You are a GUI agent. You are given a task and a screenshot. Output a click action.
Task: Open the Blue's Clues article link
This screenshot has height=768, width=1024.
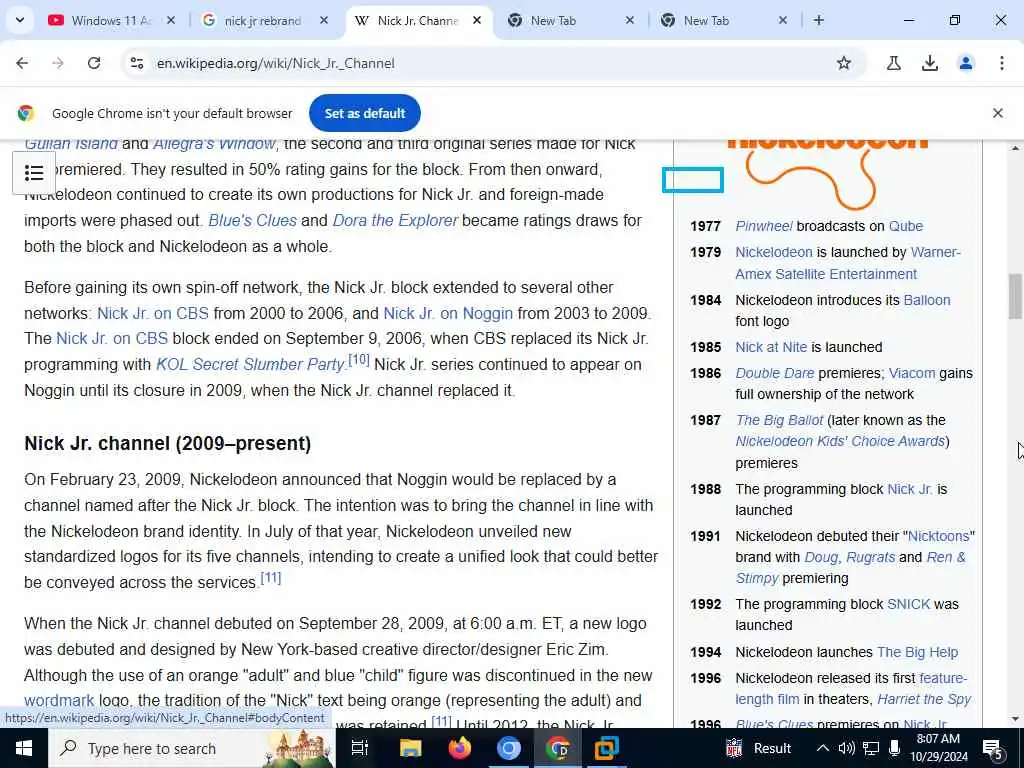253,221
